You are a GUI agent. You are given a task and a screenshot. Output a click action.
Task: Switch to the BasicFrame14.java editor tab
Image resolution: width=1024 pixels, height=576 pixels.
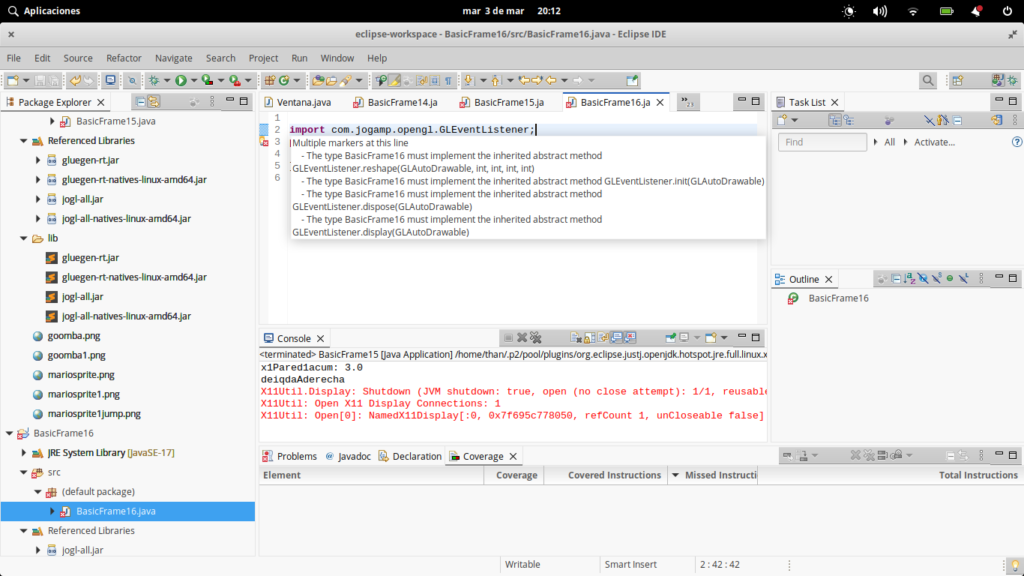click(x=402, y=102)
